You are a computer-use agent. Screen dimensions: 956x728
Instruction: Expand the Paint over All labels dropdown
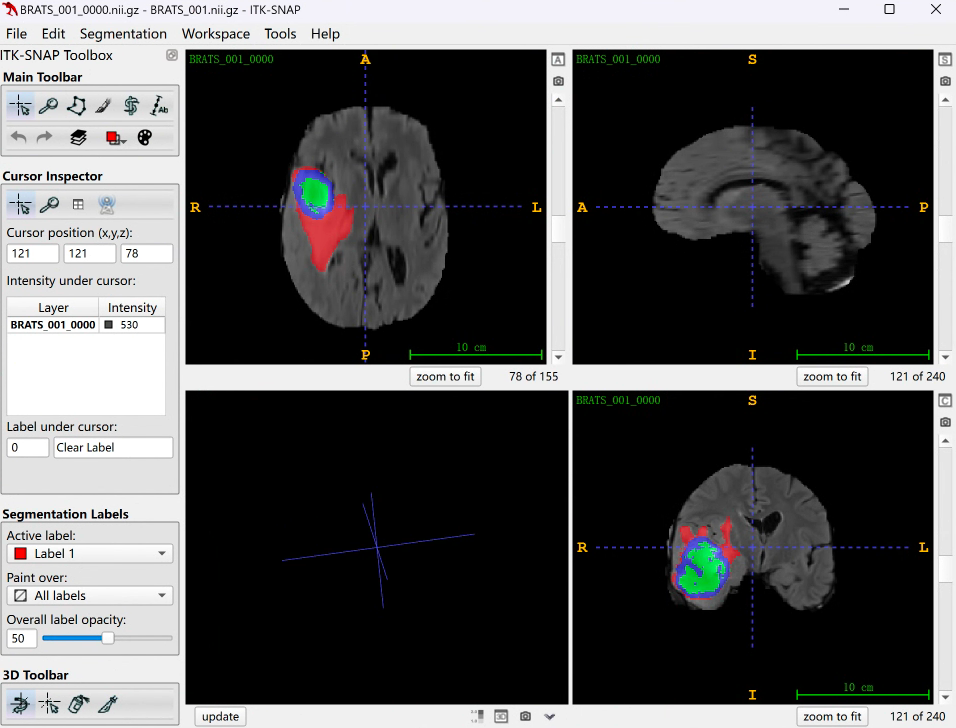coord(90,596)
